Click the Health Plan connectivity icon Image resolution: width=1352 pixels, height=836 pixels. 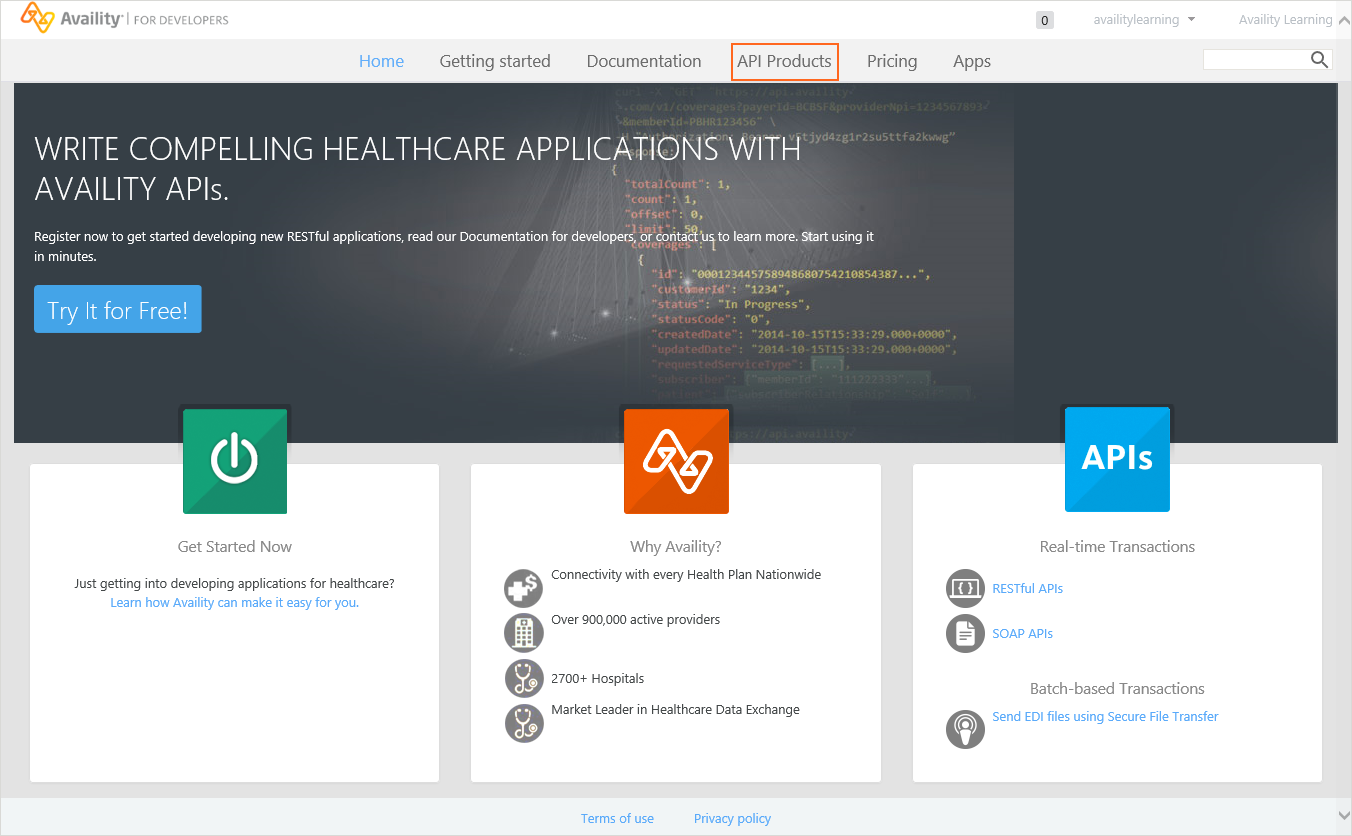click(524, 588)
